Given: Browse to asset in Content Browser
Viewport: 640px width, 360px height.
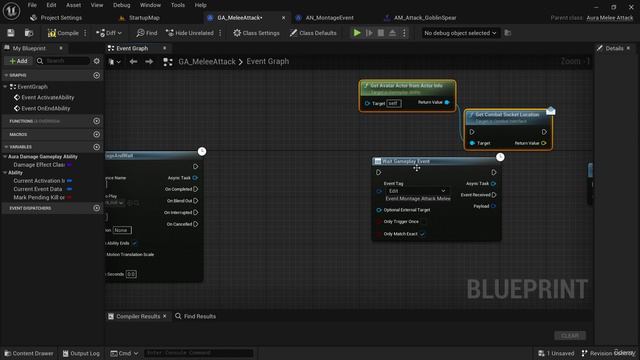Looking at the screenshot, I should point(29,33).
